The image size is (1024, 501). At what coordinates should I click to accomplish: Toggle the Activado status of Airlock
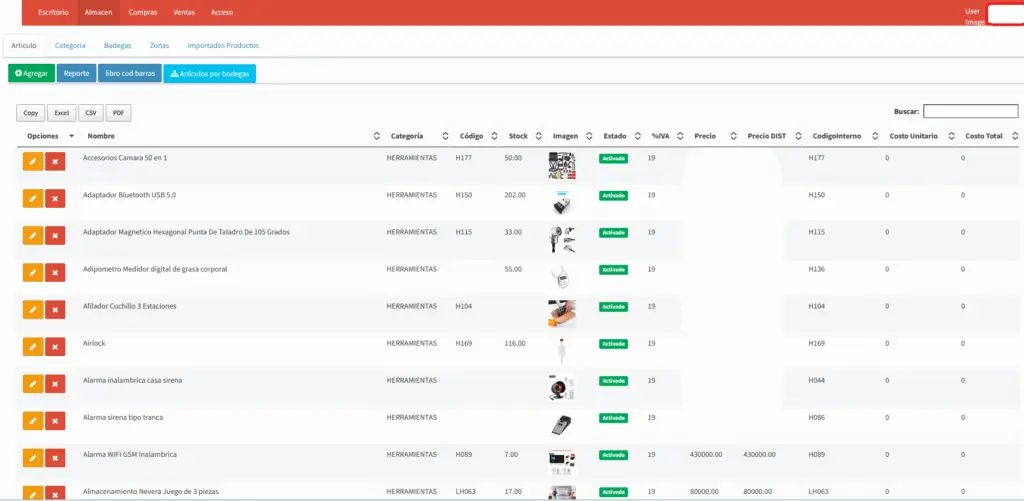pos(613,344)
